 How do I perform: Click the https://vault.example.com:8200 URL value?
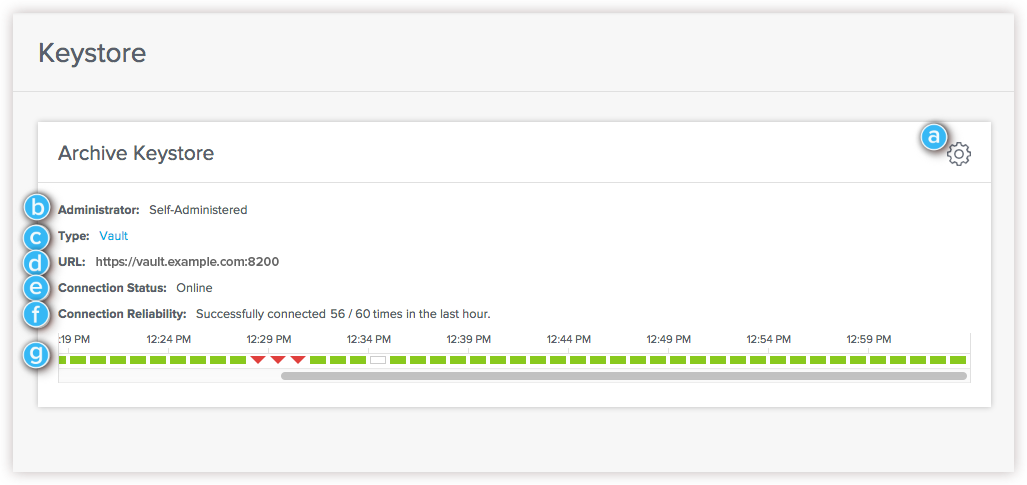(x=187, y=262)
